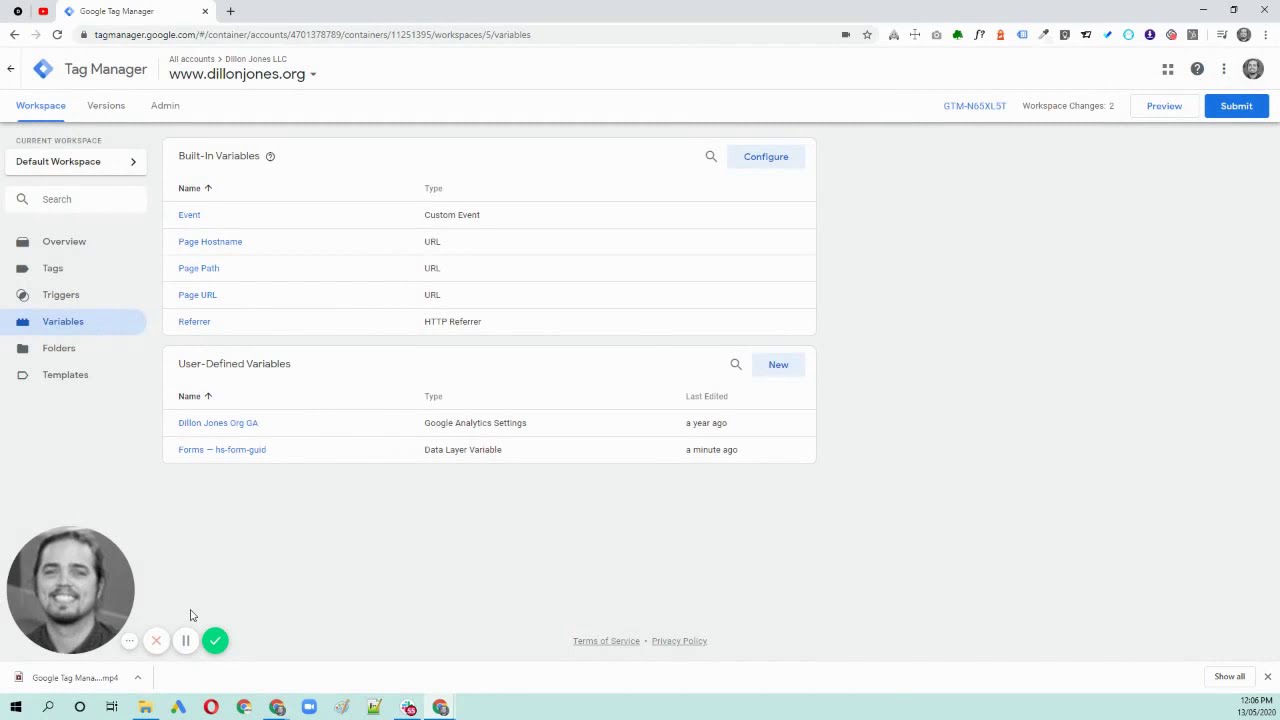Screen dimensions: 1280x720
Task: Open the Page Hostname variable
Action: point(210,242)
